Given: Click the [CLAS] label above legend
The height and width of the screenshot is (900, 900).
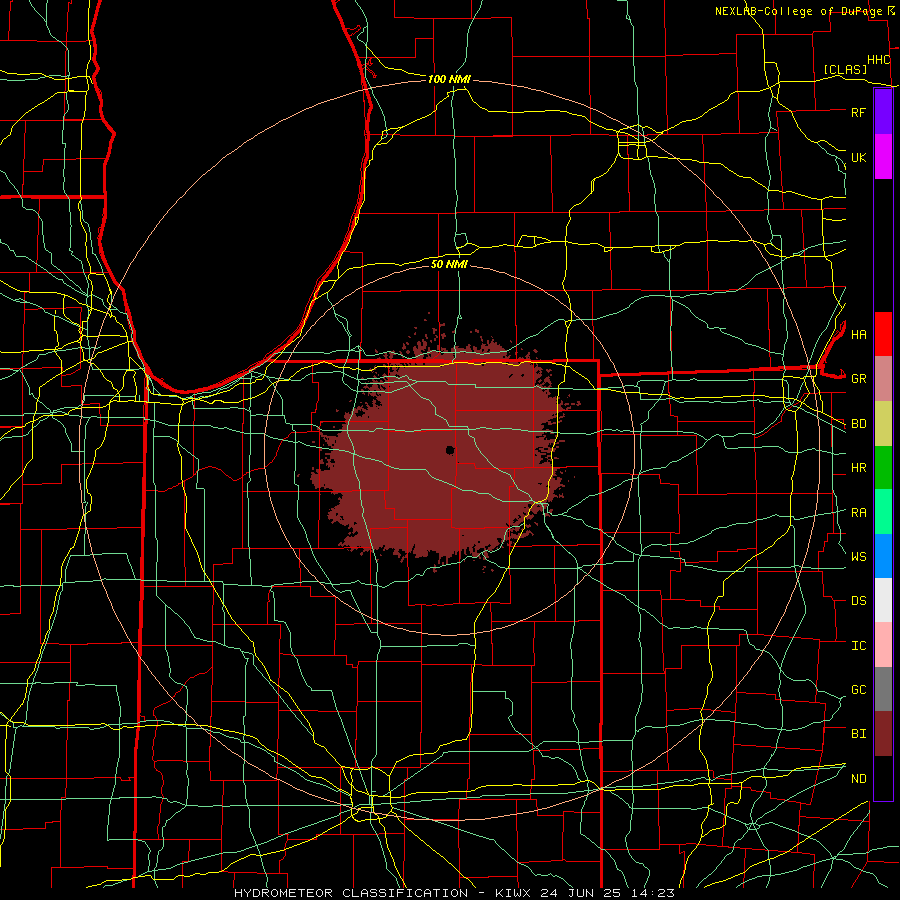Looking at the screenshot, I should 845,69.
